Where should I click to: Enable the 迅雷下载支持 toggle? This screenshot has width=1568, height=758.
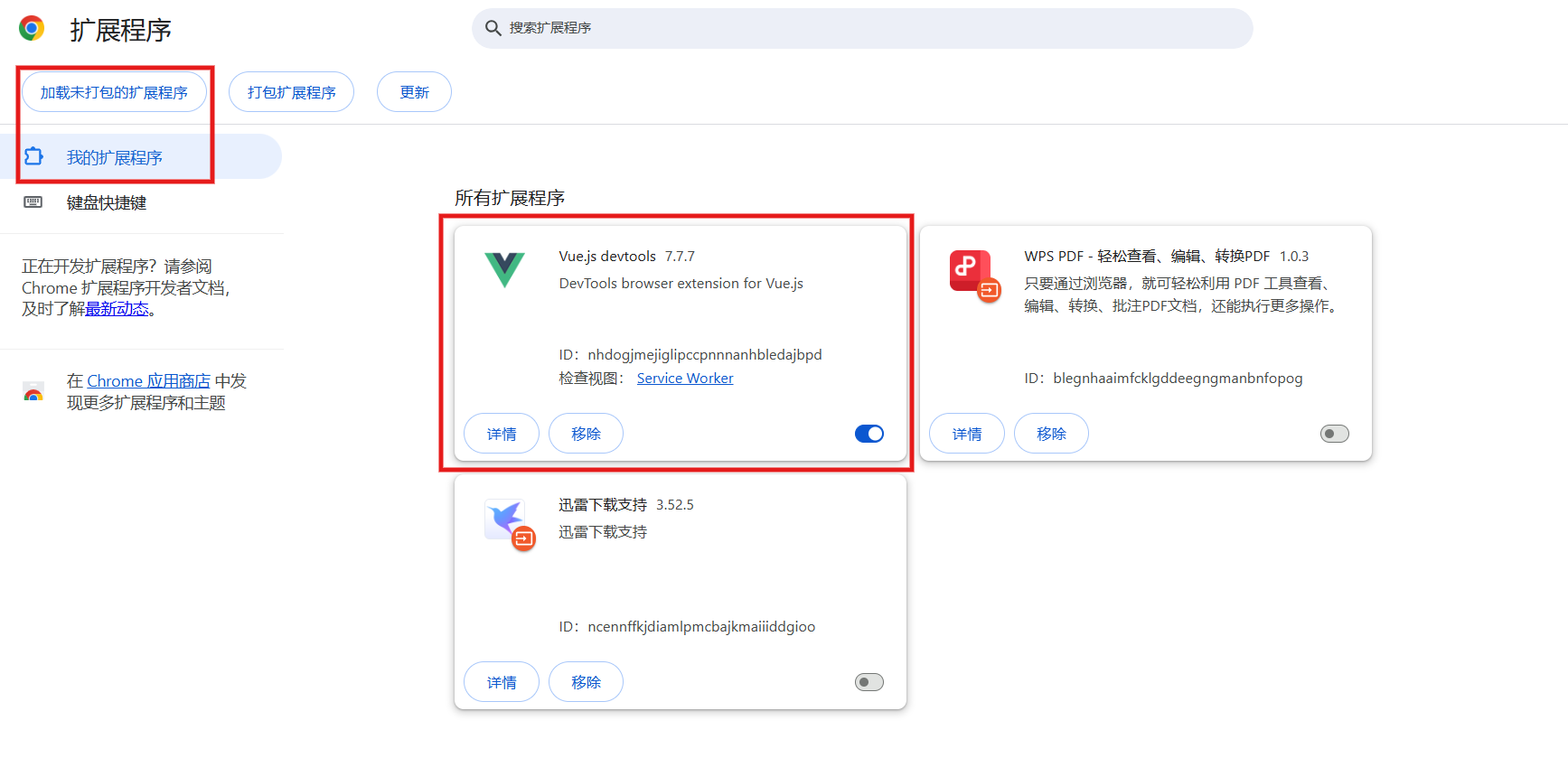(x=869, y=682)
